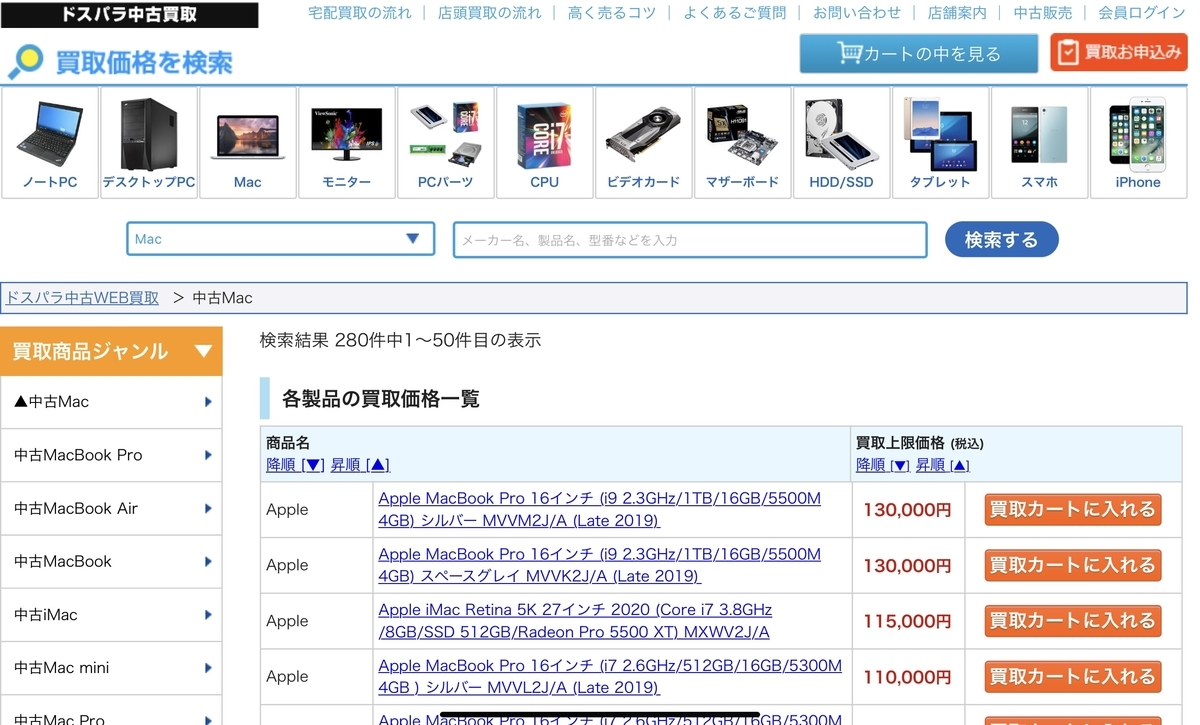
Task: Click the 中古Mac breadcrumb text
Action: coord(222,297)
